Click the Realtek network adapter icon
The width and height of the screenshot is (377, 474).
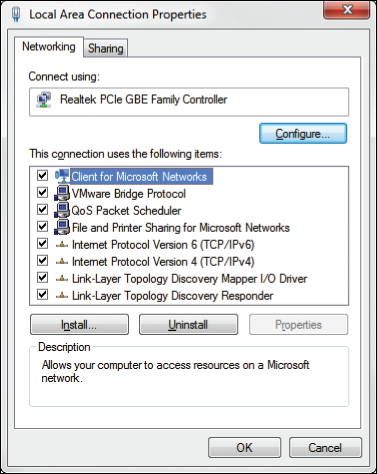(44, 100)
